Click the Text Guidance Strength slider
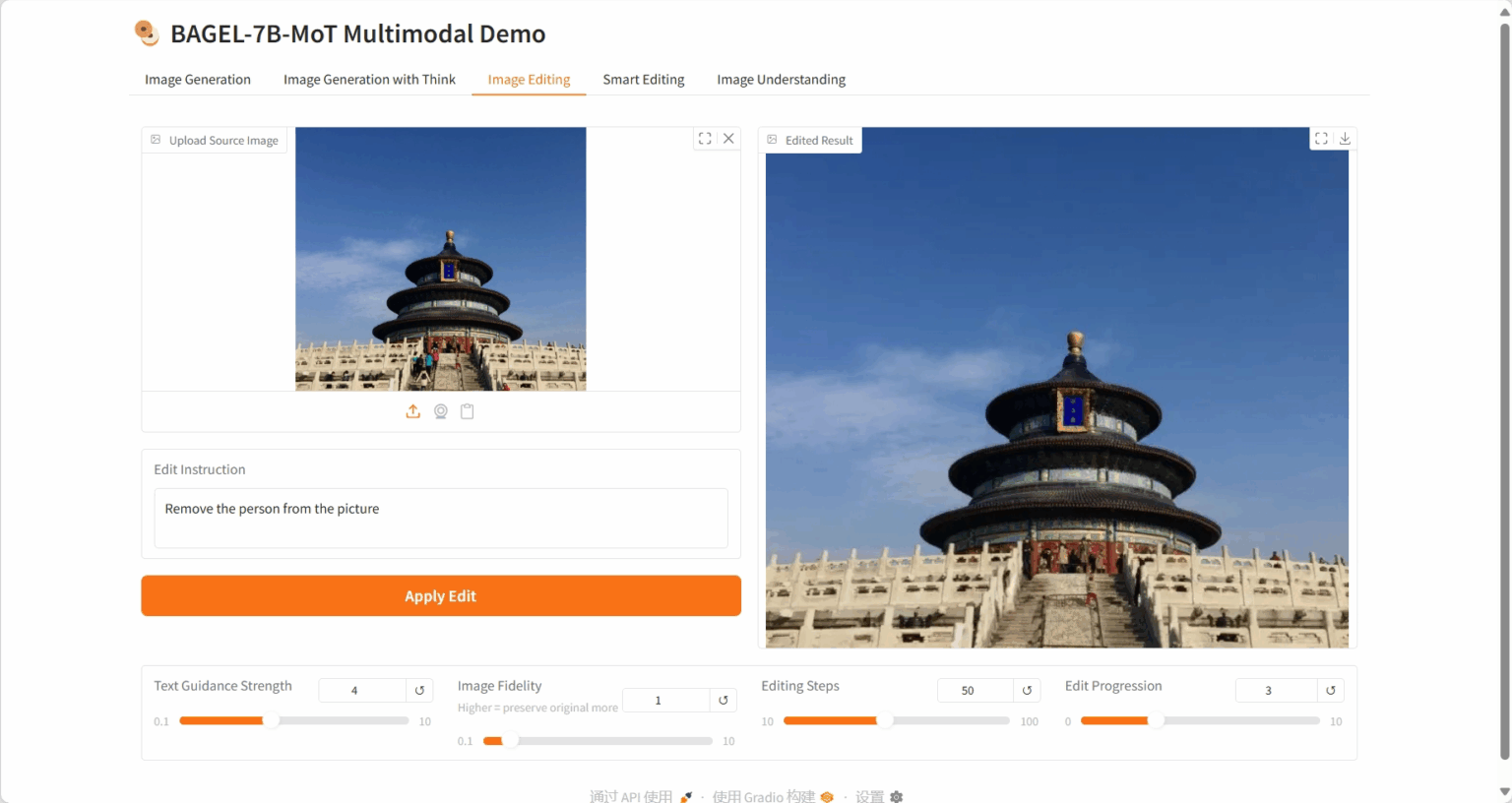Image resolution: width=1512 pixels, height=803 pixels. coord(293,721)
